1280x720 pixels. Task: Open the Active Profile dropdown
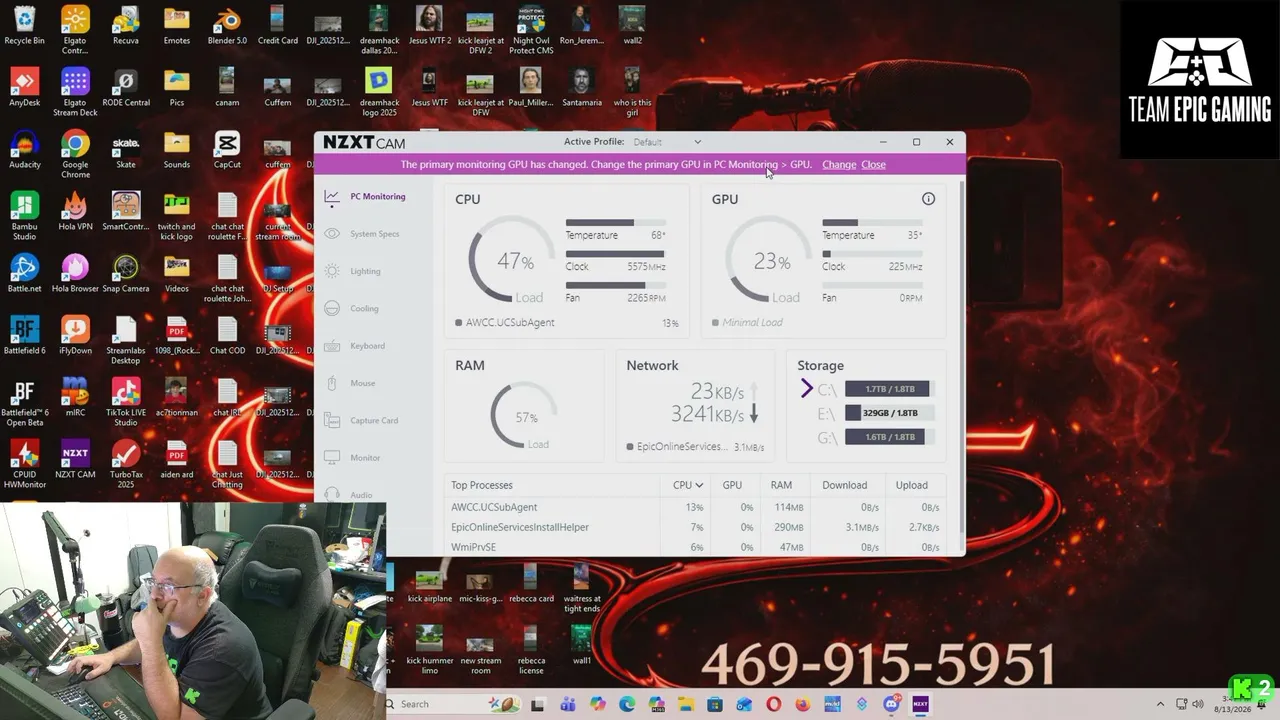click(x=667, y=142)
